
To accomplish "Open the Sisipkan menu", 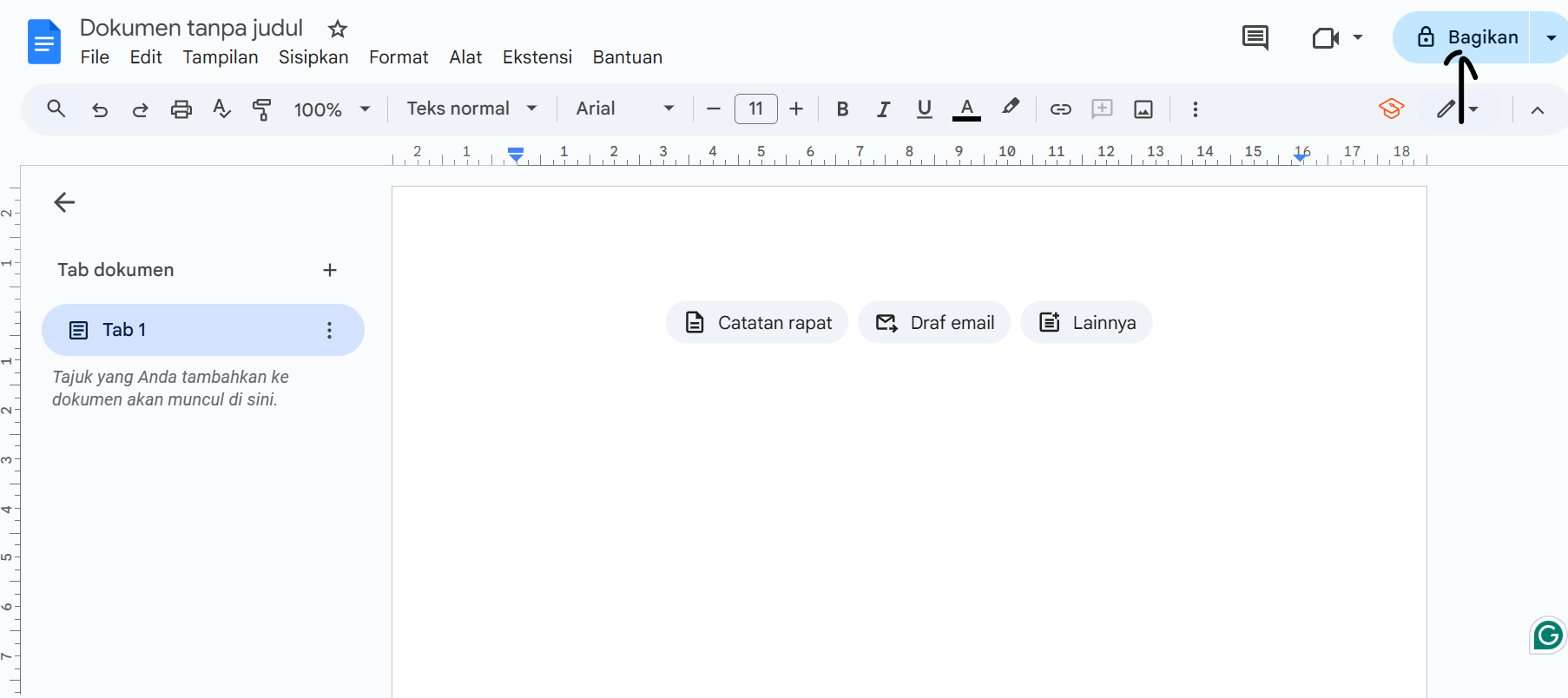I will [x=313, y=57].
